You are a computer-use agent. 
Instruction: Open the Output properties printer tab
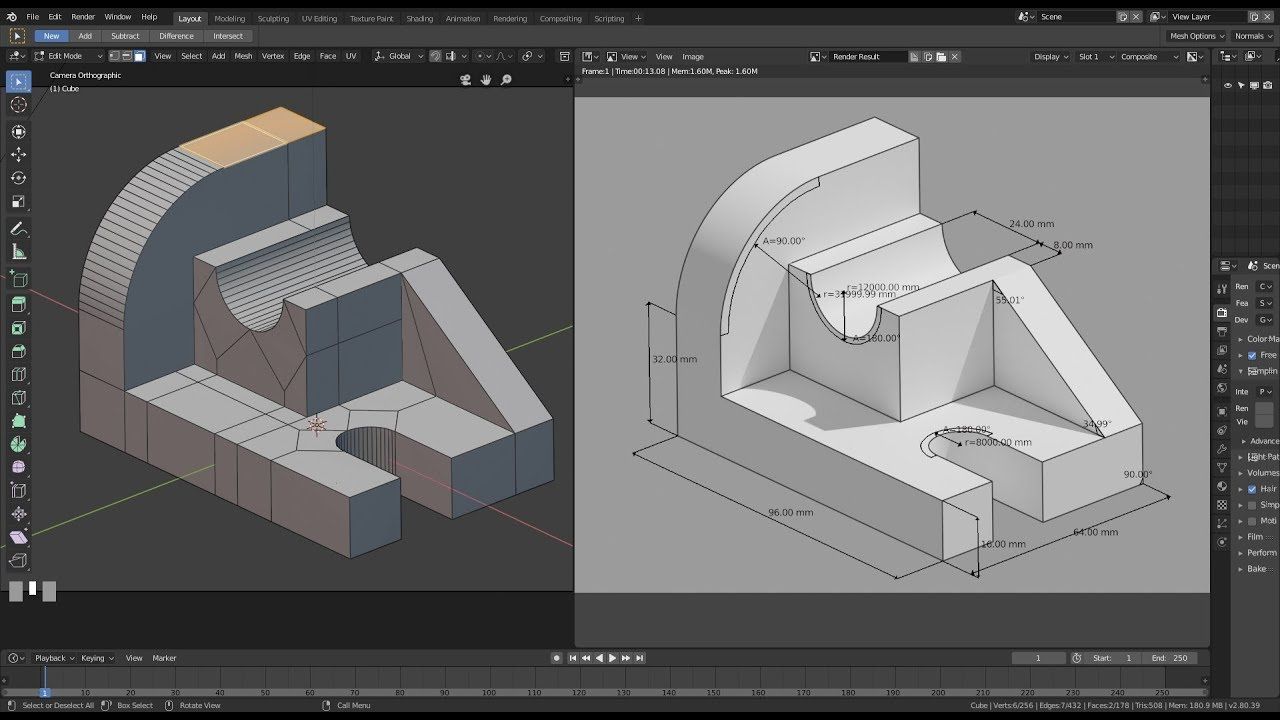point(1222,331)
